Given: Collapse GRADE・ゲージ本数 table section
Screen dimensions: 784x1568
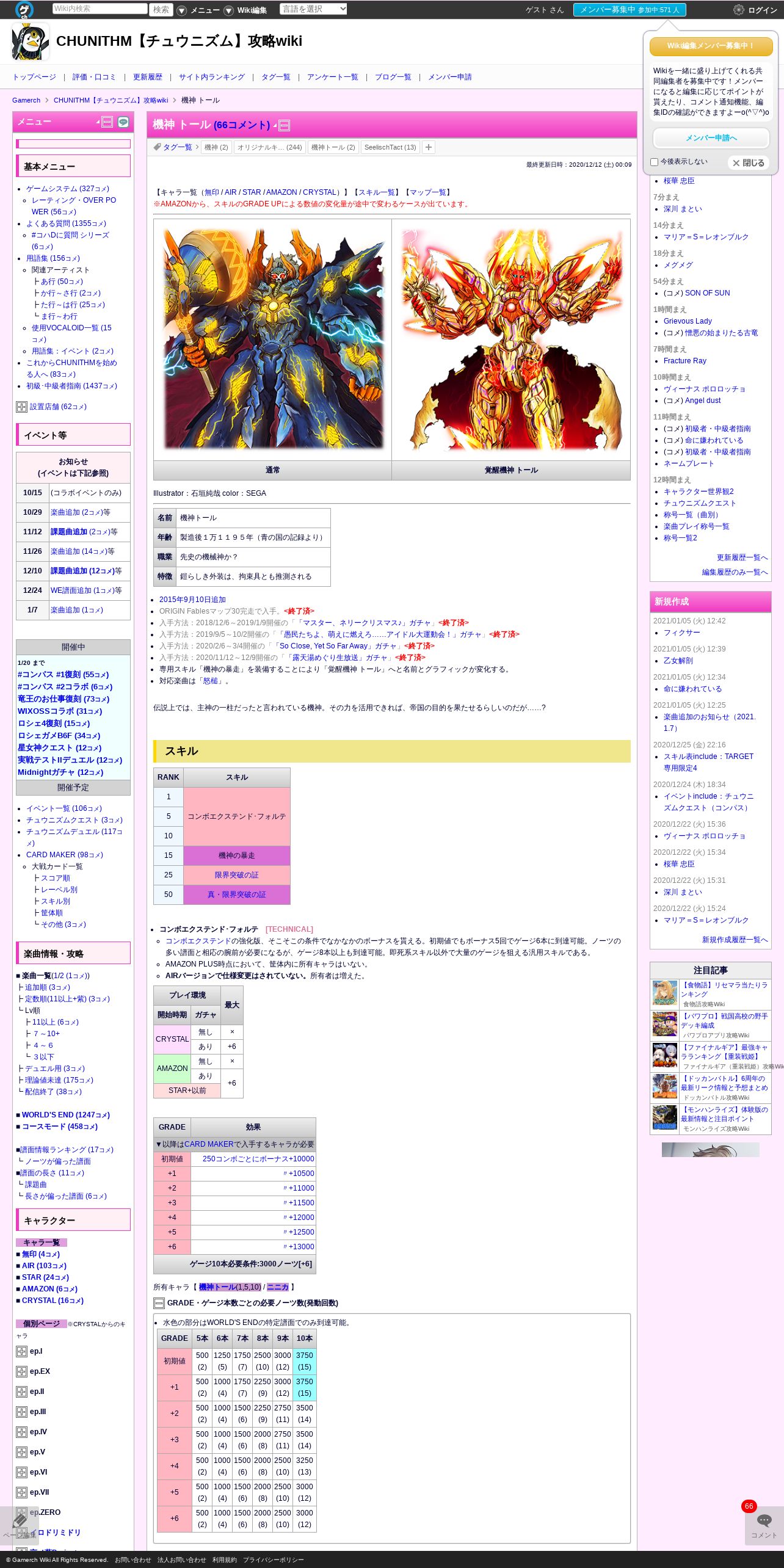Looking at the screenshot, I should pyautogui.click(x=159, y=1303).
